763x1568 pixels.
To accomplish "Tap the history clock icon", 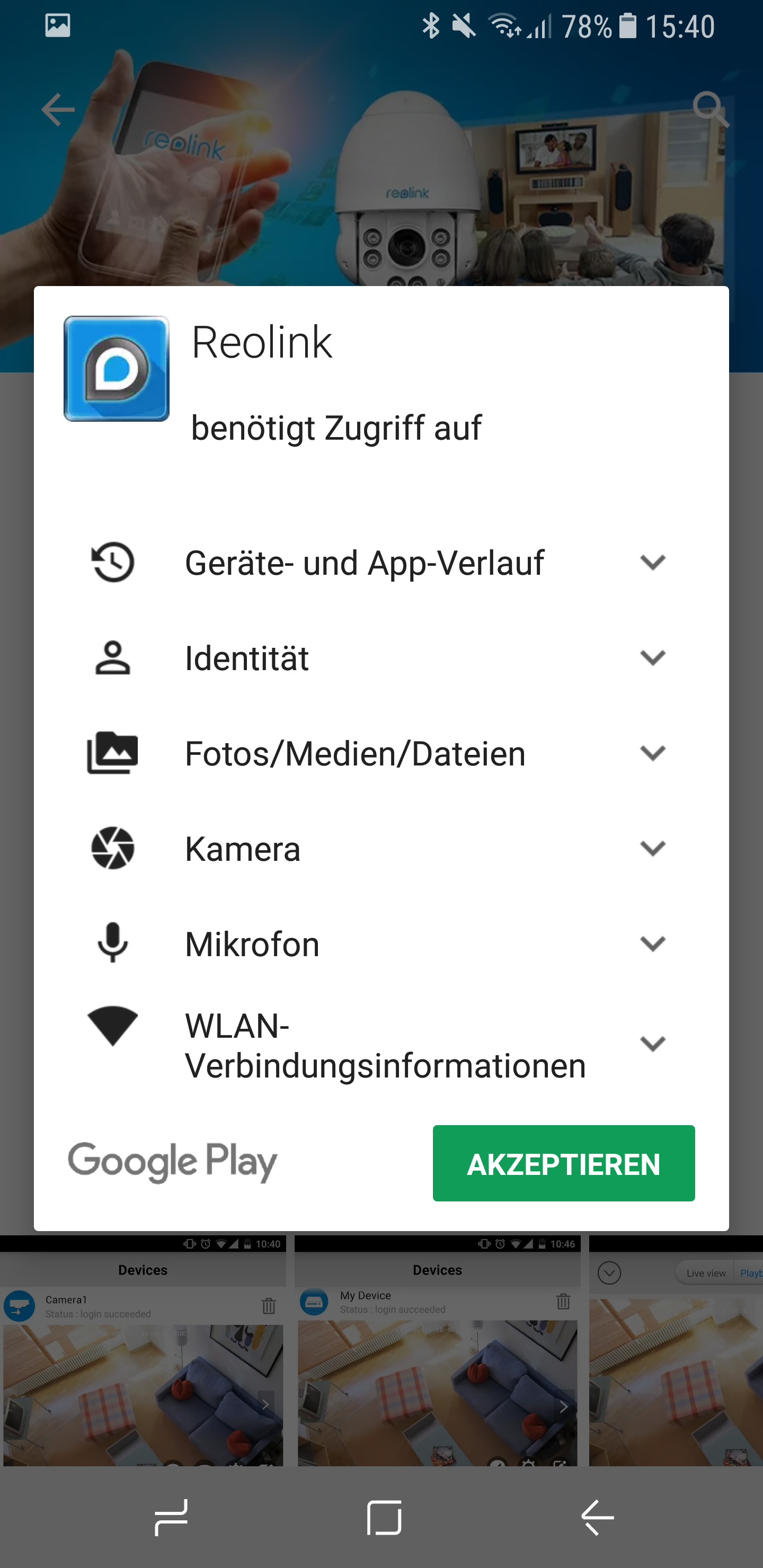I will click(113, 562).
